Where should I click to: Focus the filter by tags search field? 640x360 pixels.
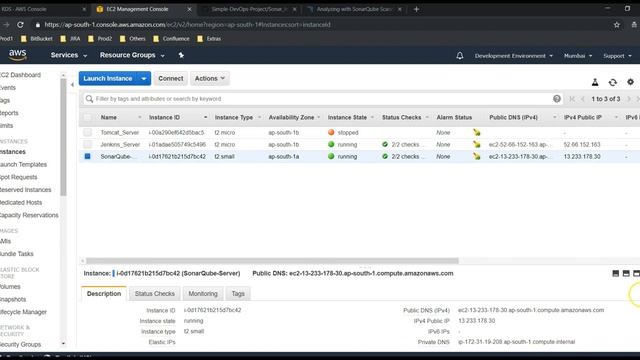pyautogui.click(x=322, y=99)
